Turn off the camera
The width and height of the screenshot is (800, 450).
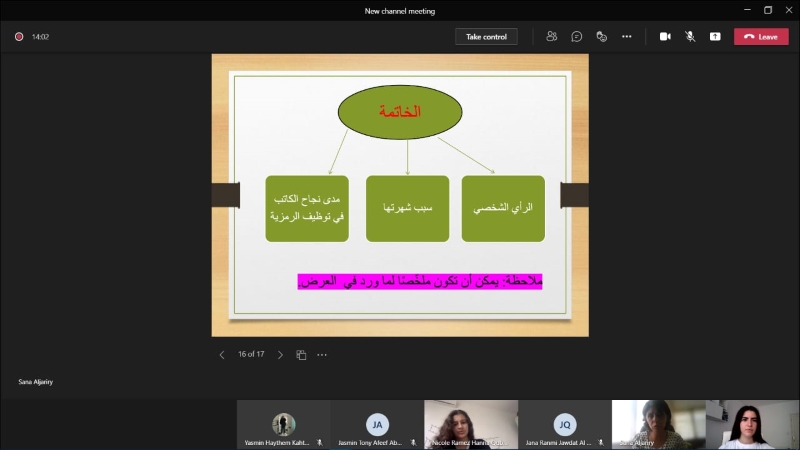[665, 36]
